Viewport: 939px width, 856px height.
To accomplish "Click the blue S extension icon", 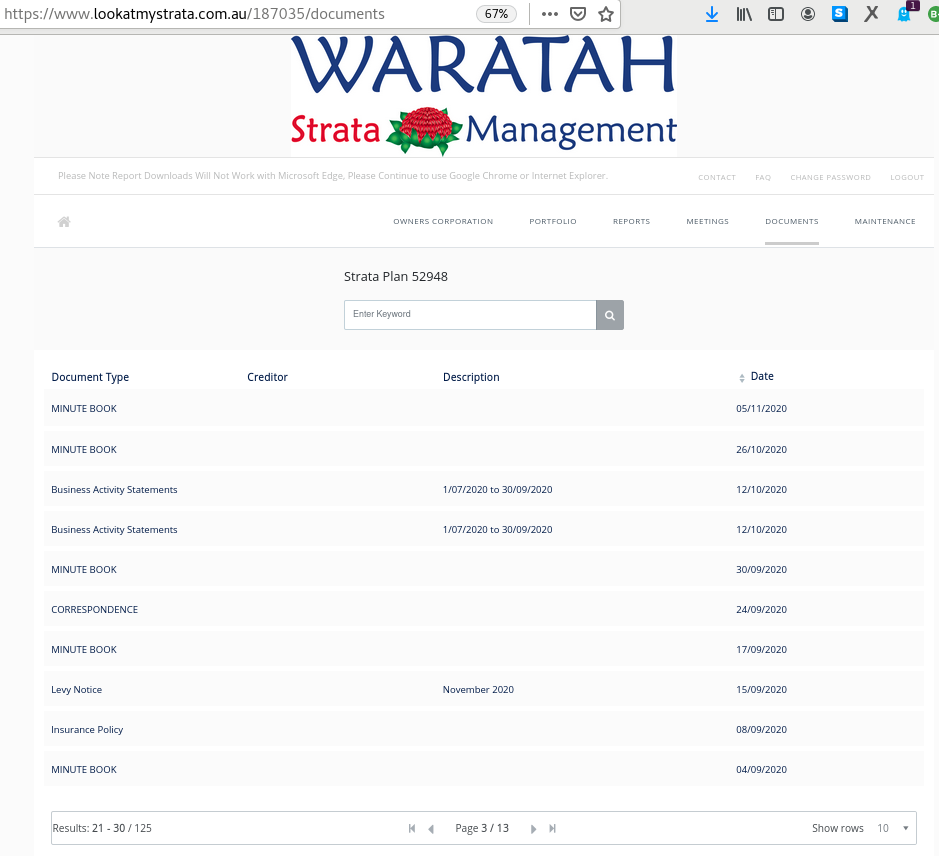I will [x=840, y=14].
